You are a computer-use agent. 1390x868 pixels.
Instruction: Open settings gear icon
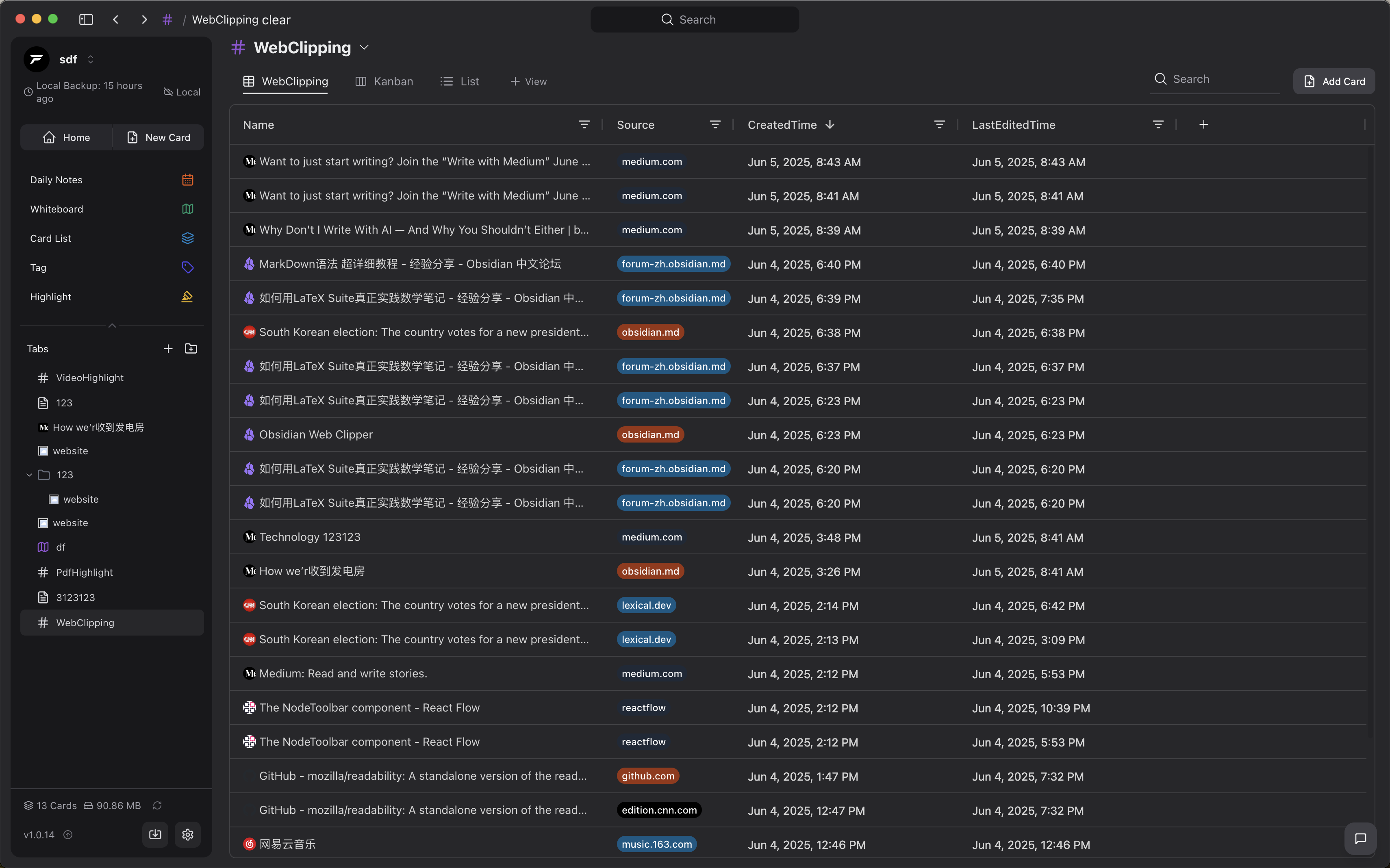pos(188,835)
